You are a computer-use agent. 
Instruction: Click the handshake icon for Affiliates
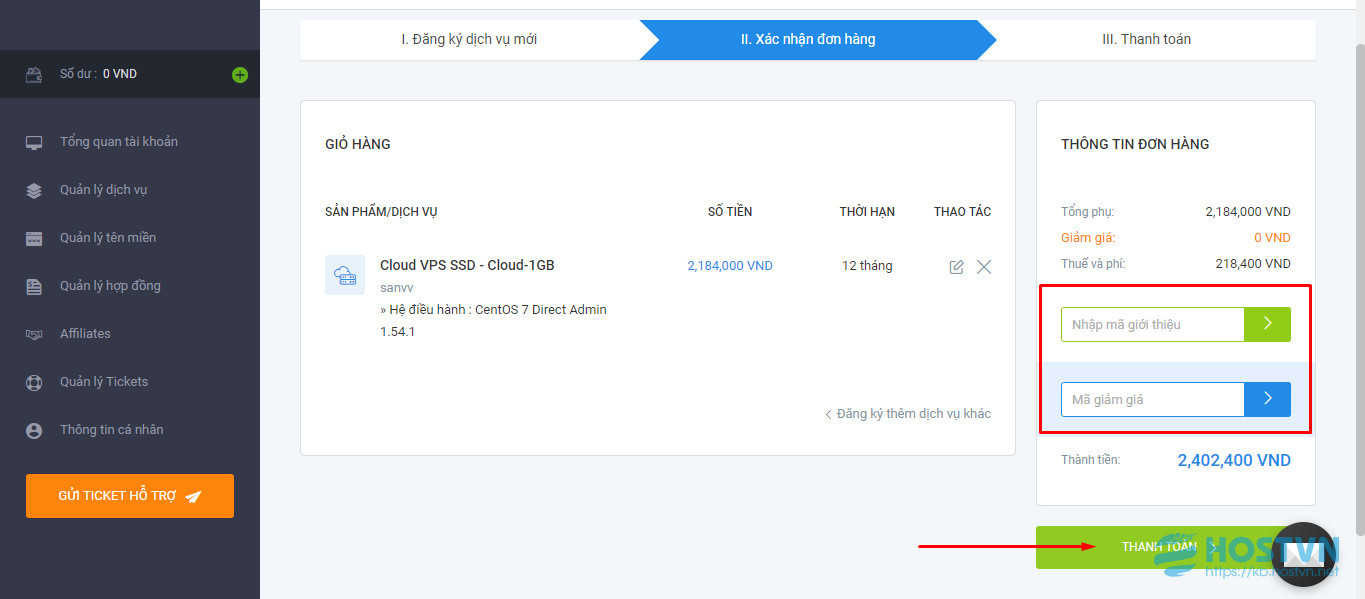tap(34, 334)
